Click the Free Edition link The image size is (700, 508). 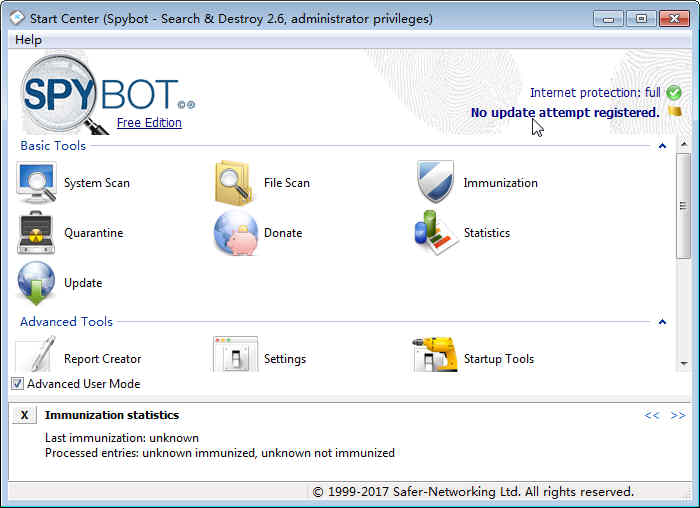[149, 123]
